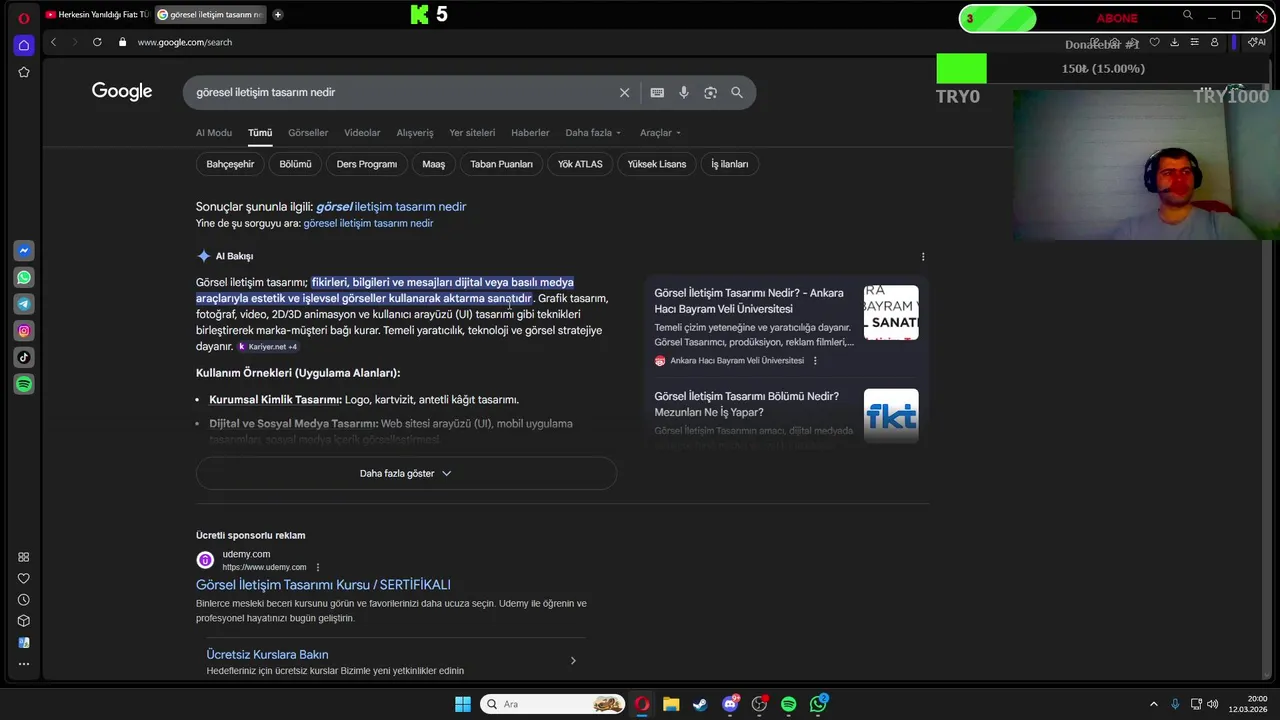Click the address bar URL
Image resolution: width=1280 pixels, height=720 pixels.
pos(185,42)
